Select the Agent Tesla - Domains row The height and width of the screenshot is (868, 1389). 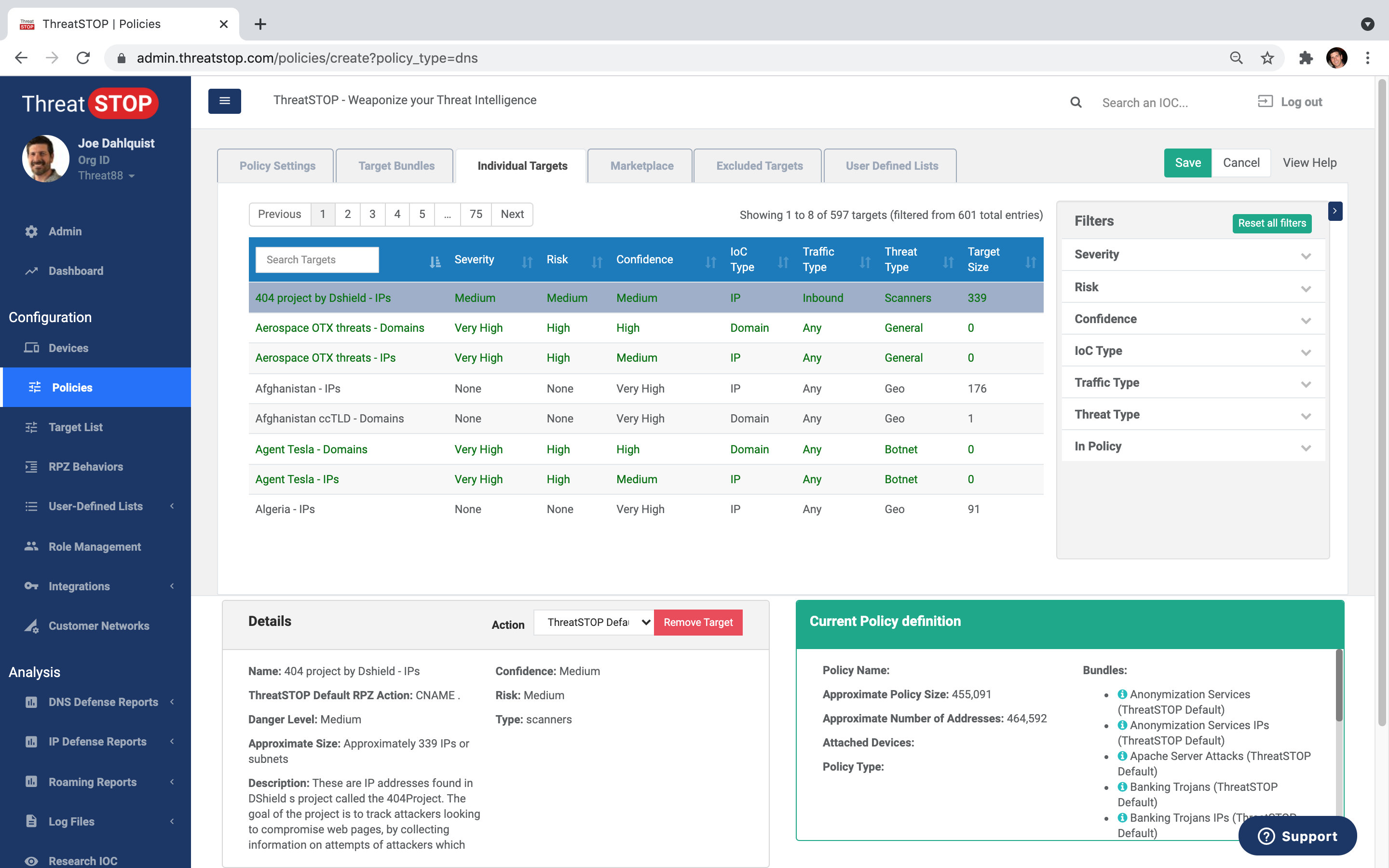click(x=646, y=449)
